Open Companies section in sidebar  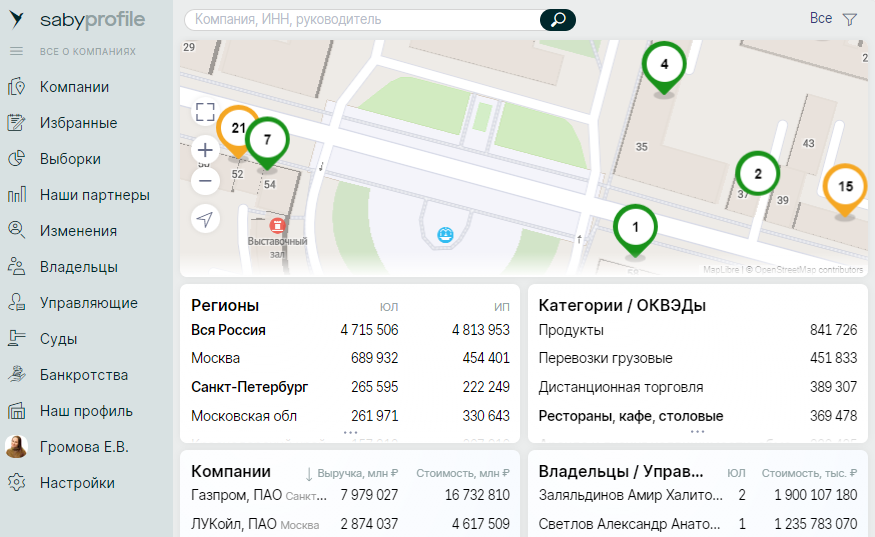point(74,87)
